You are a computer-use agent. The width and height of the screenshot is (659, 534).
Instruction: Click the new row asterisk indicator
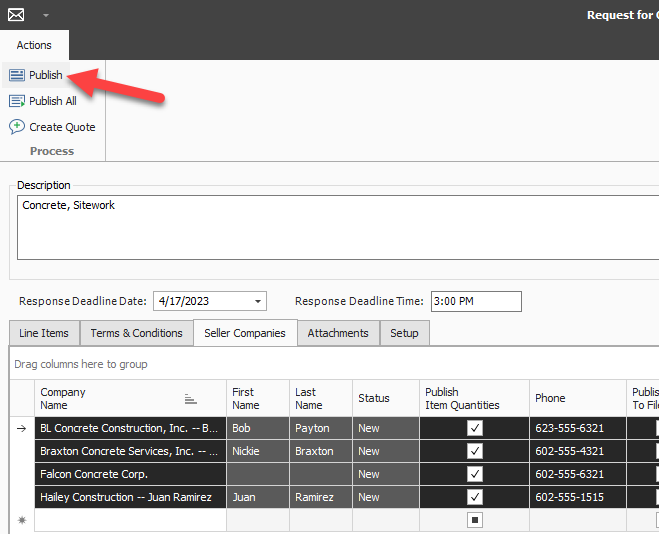[22, 521]
